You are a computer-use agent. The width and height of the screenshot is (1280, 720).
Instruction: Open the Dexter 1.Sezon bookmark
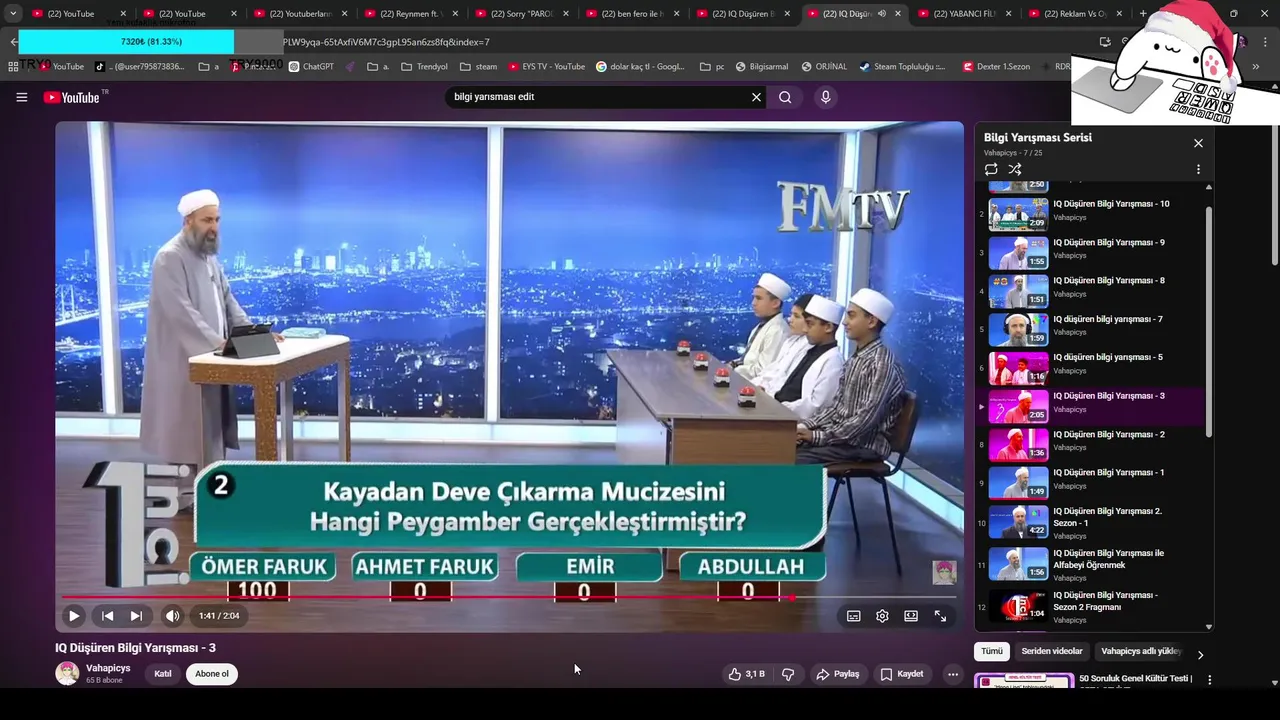click(x=996, y=66)
